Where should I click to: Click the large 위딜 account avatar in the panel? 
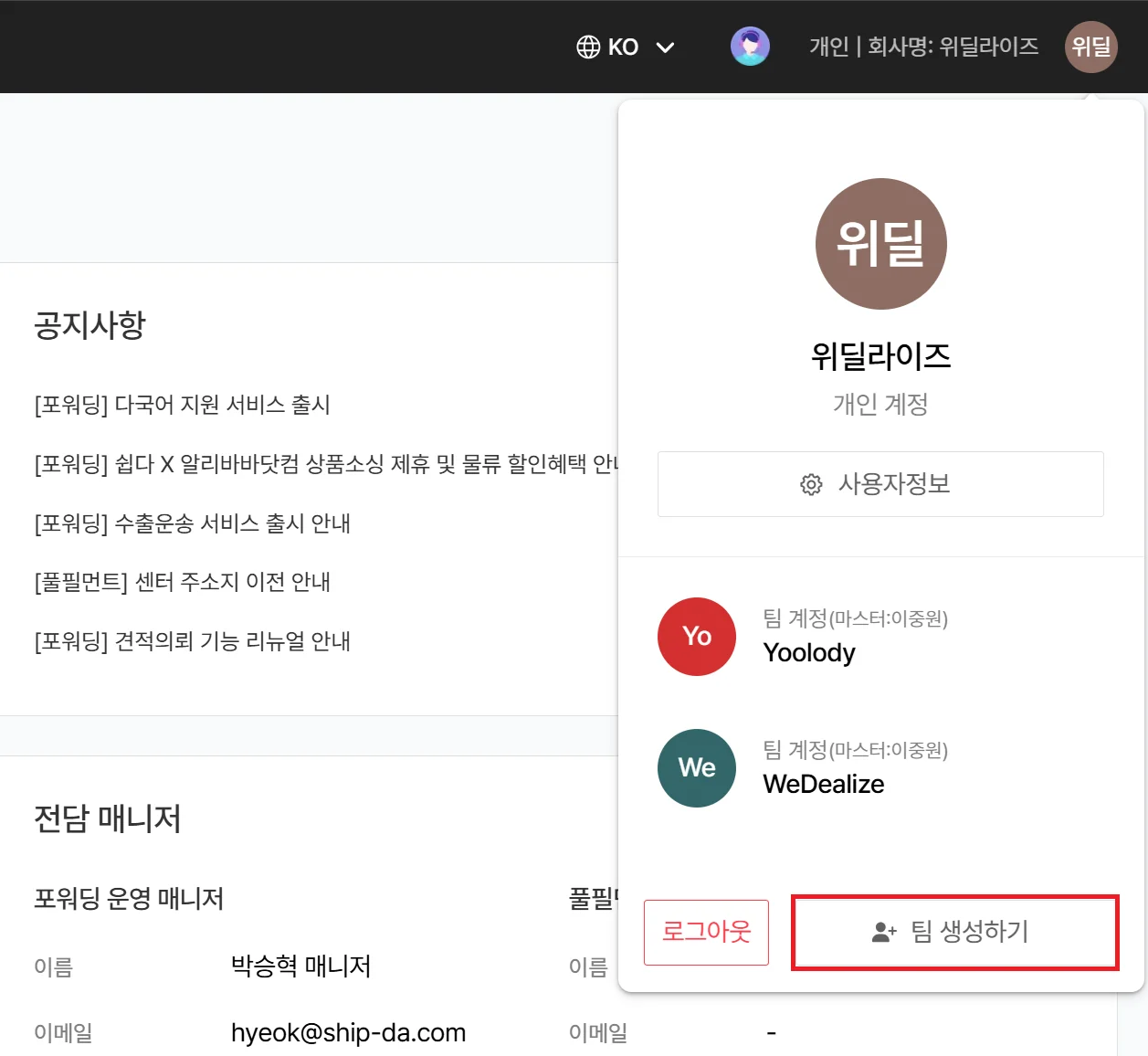tap(880, 244)
